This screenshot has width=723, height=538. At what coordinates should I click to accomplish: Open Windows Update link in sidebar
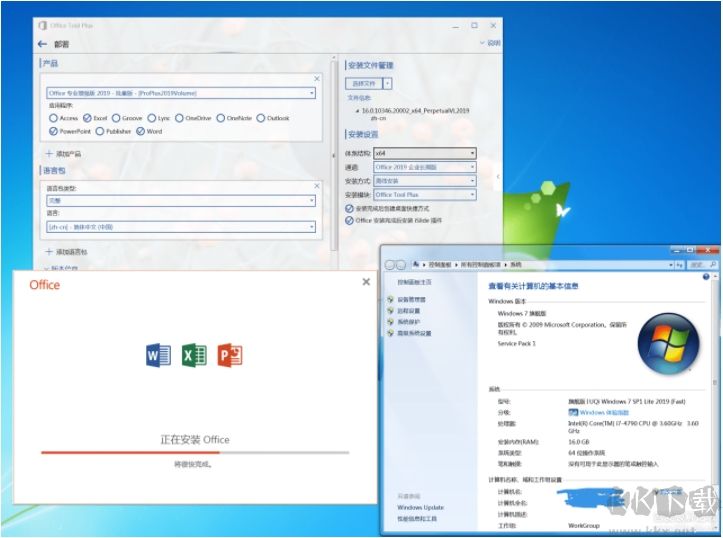(x=421, y=508)
